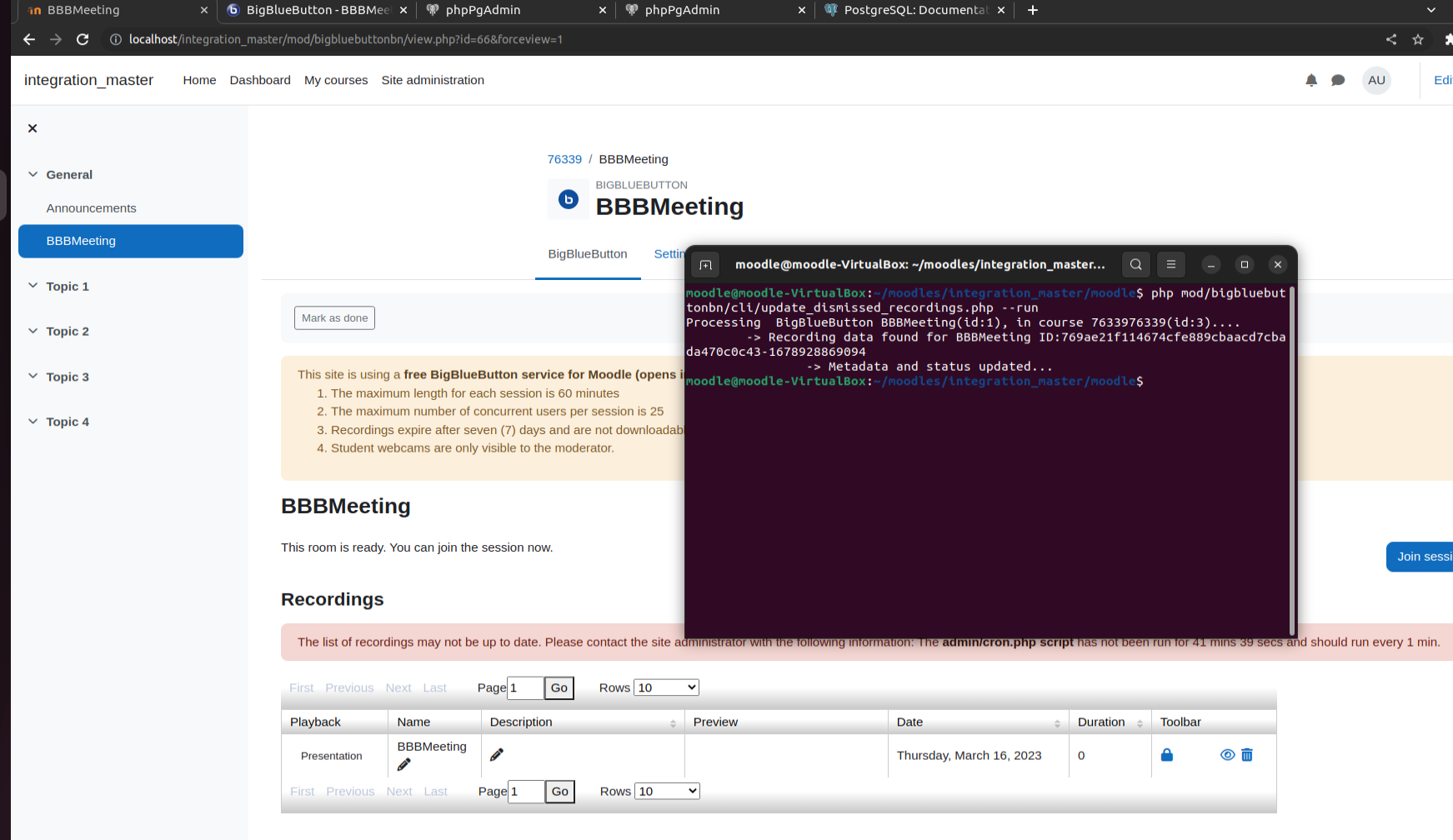Click the Mark as done button
Screen dimensions: 1453x840
[334, 317]
